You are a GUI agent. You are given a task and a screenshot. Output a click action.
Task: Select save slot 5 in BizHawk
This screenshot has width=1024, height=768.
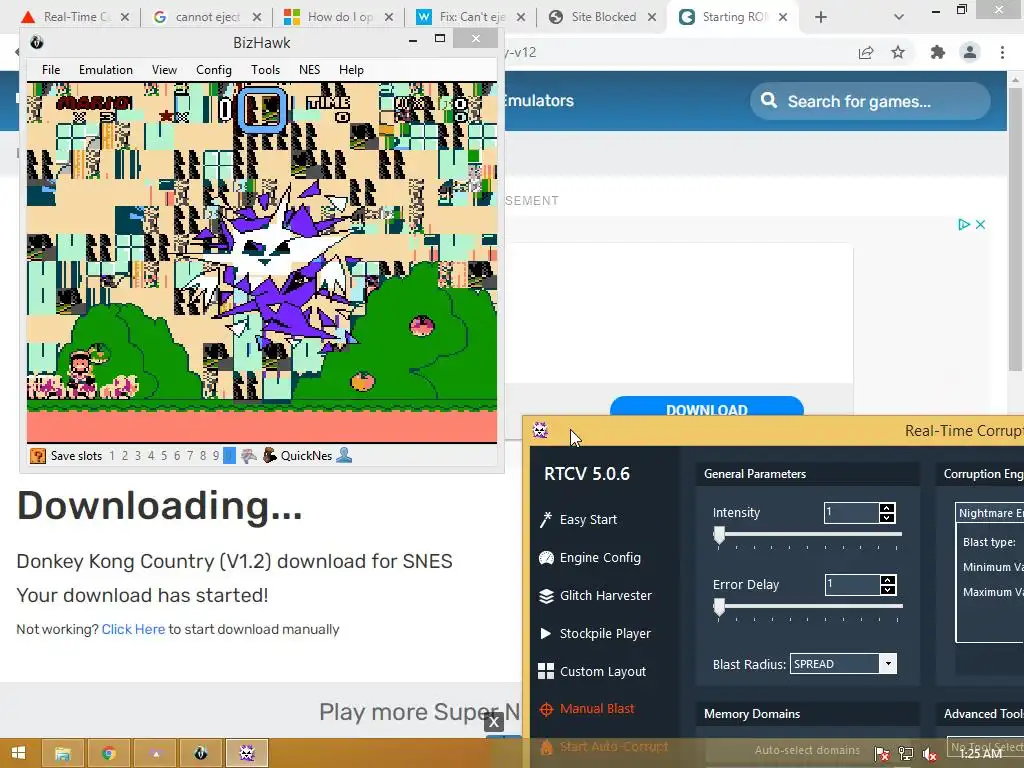tap(164, 456)
